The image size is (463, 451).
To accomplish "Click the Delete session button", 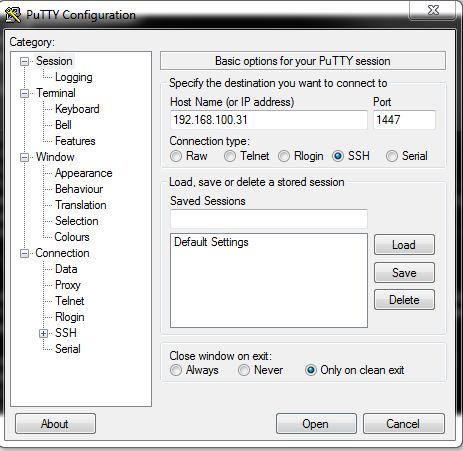I will coord(404,300).
